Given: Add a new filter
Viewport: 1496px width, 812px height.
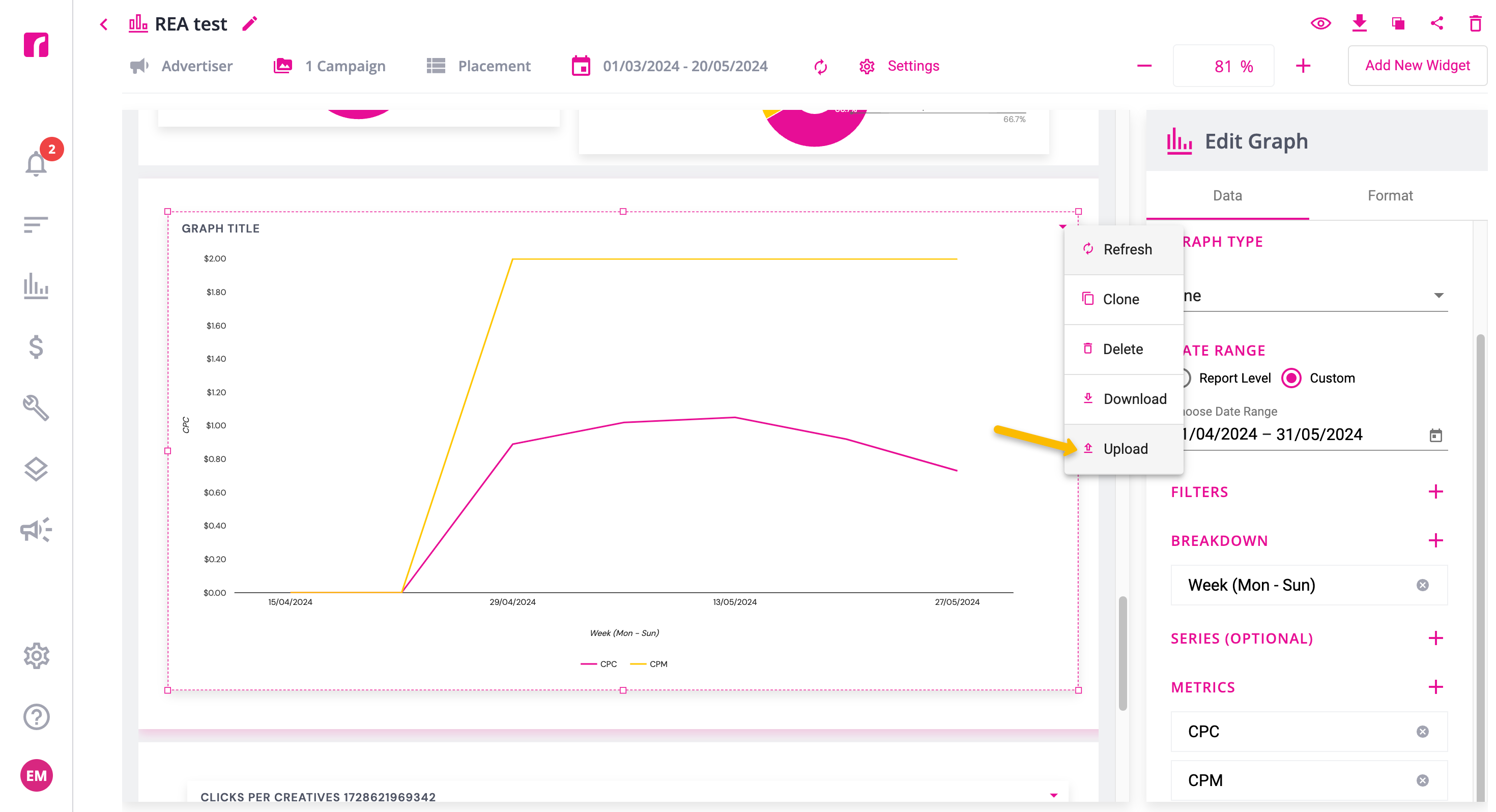Looking at the screenshot, I should [1435, 492].
